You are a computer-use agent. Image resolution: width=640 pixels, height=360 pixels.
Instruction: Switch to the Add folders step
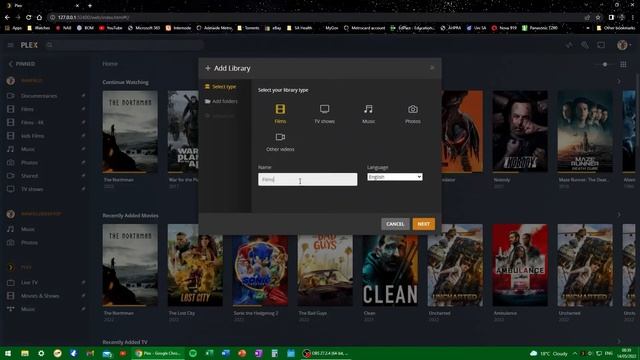tap(221, 101)
